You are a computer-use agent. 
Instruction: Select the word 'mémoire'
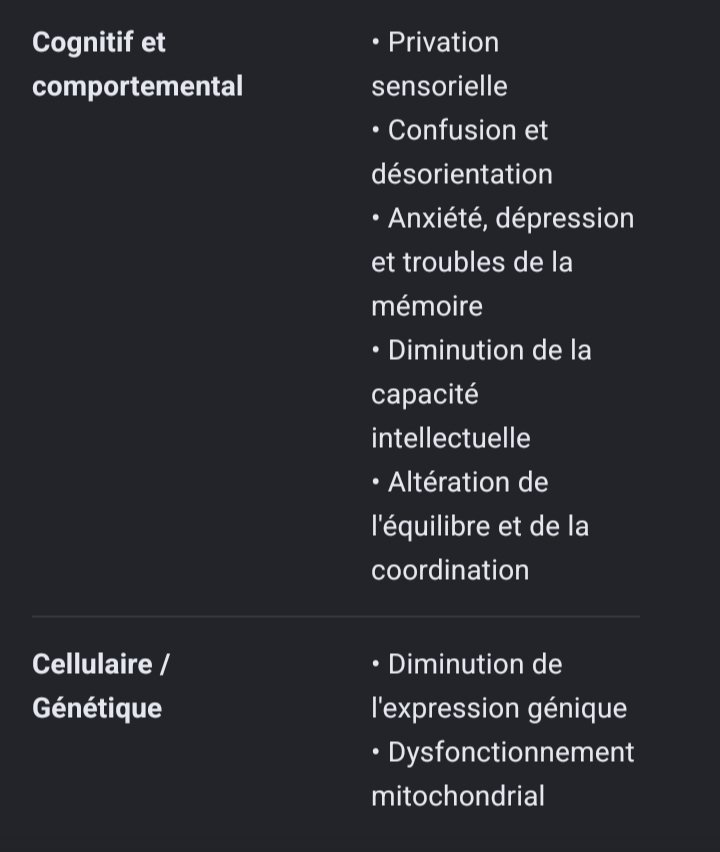427,306
